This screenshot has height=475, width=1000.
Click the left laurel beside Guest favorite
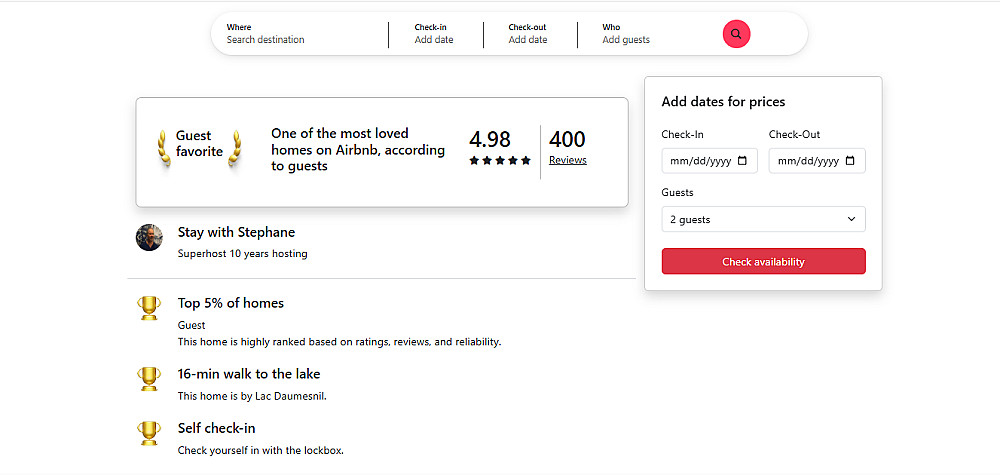[163, 149]
